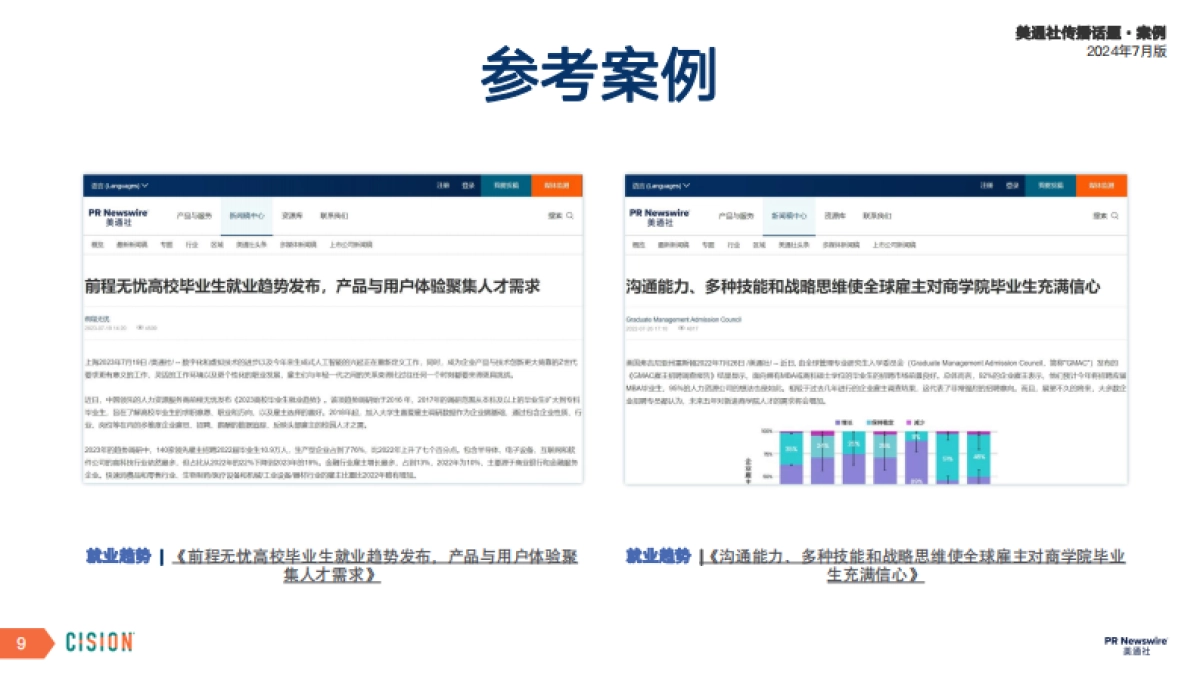
Task: Expand the language chevron arrow on the left page
Action: 144,186
